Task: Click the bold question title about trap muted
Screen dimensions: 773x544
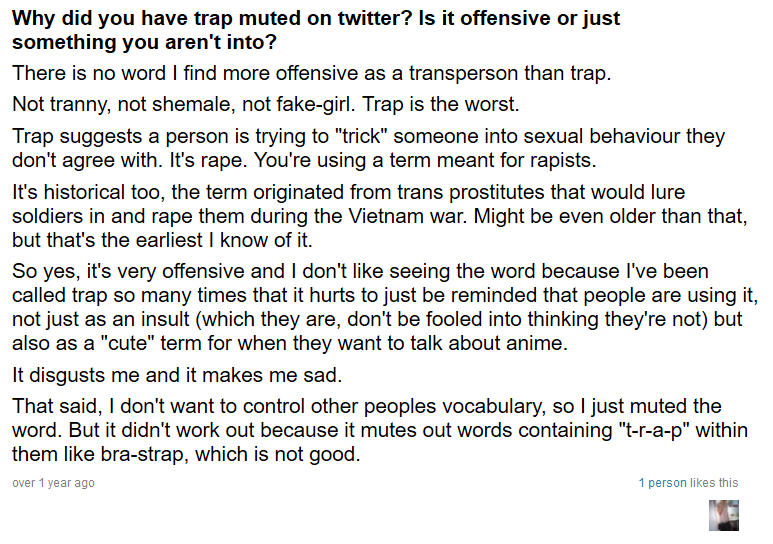Action: (x=316, y=30)
